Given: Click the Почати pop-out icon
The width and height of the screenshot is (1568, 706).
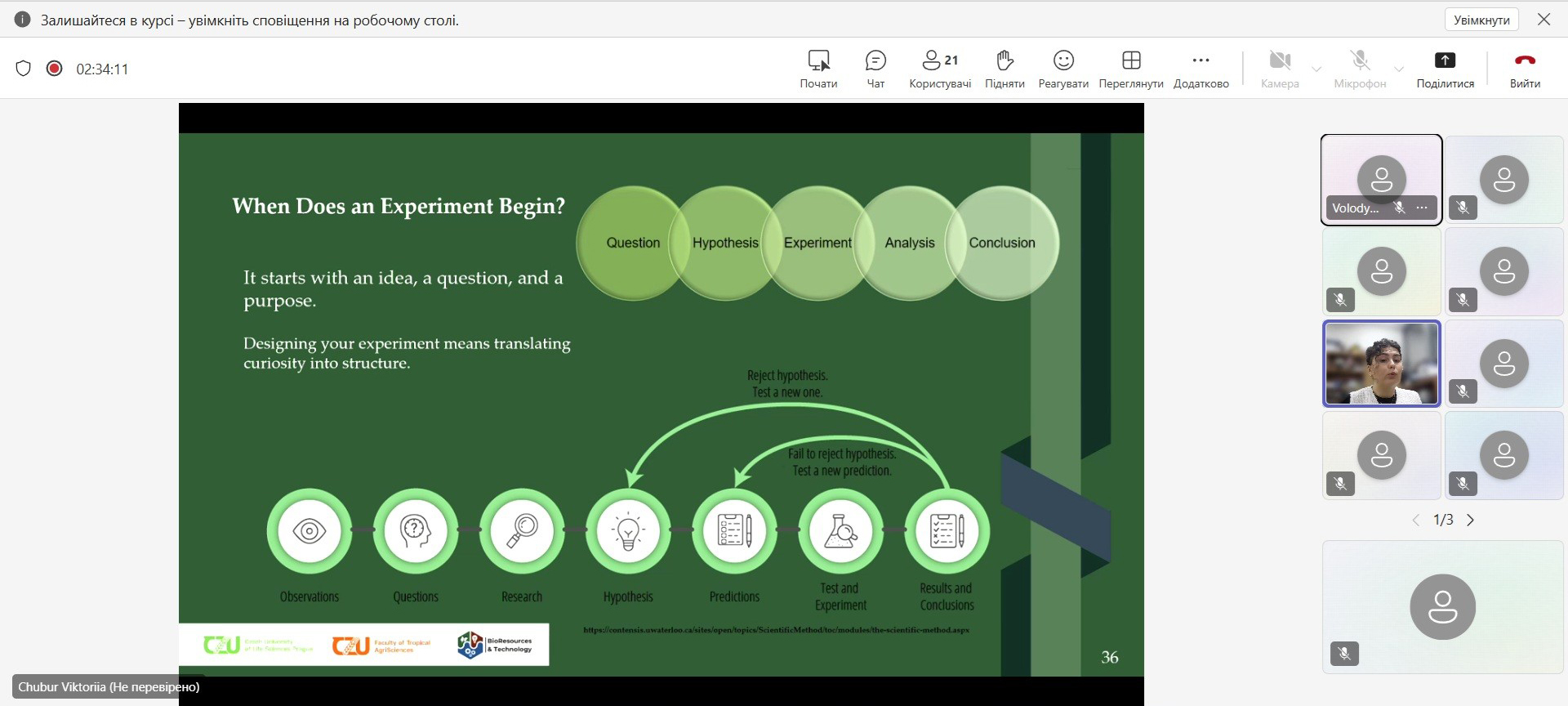Looking at the screenshot, I should pos(818,69).
